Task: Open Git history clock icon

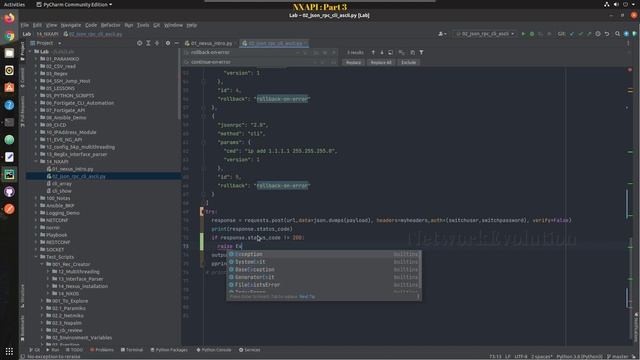Action: (x=598, y=34)
